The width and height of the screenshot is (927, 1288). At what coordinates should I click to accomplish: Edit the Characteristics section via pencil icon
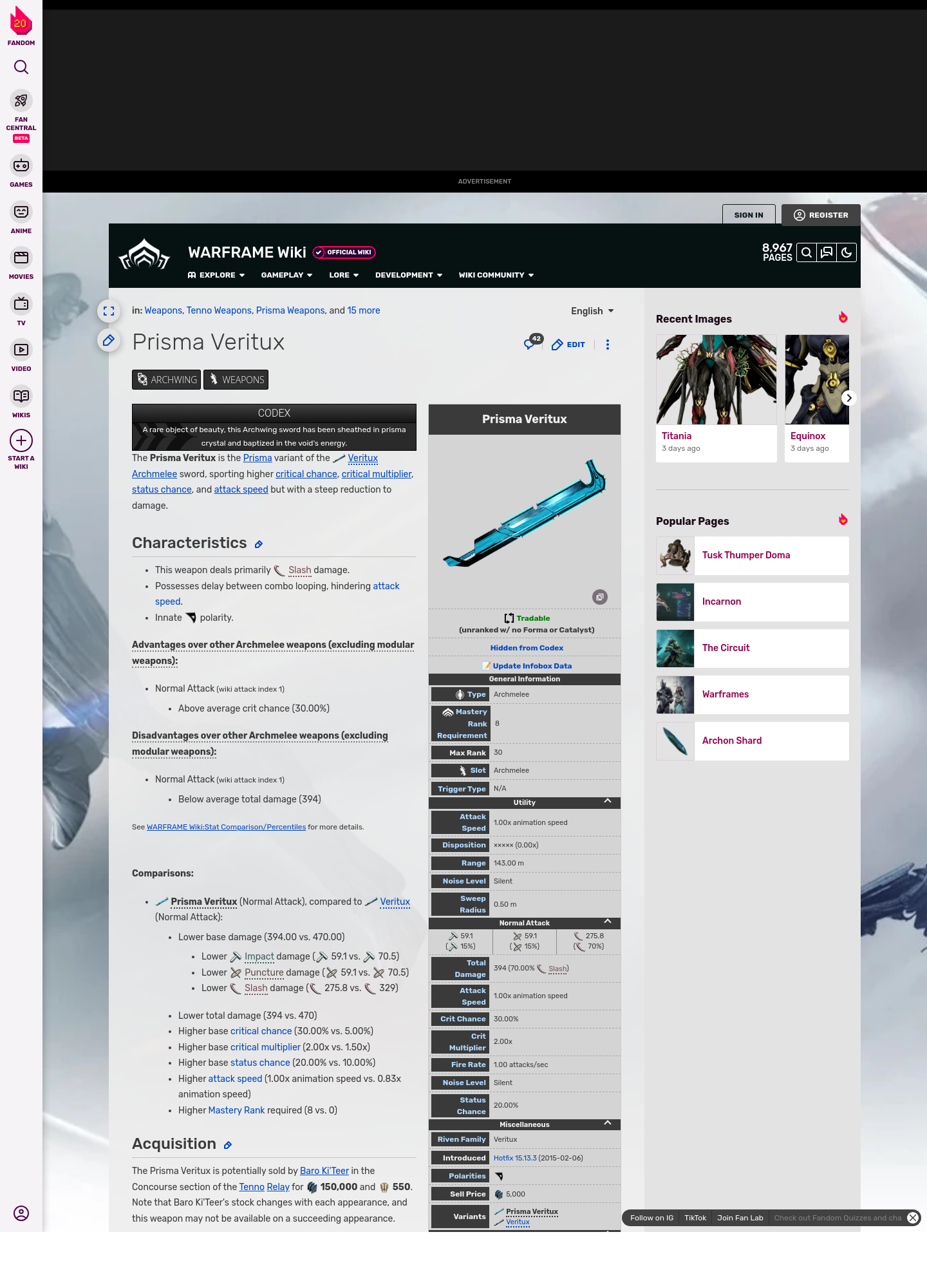tap(259, 545)
